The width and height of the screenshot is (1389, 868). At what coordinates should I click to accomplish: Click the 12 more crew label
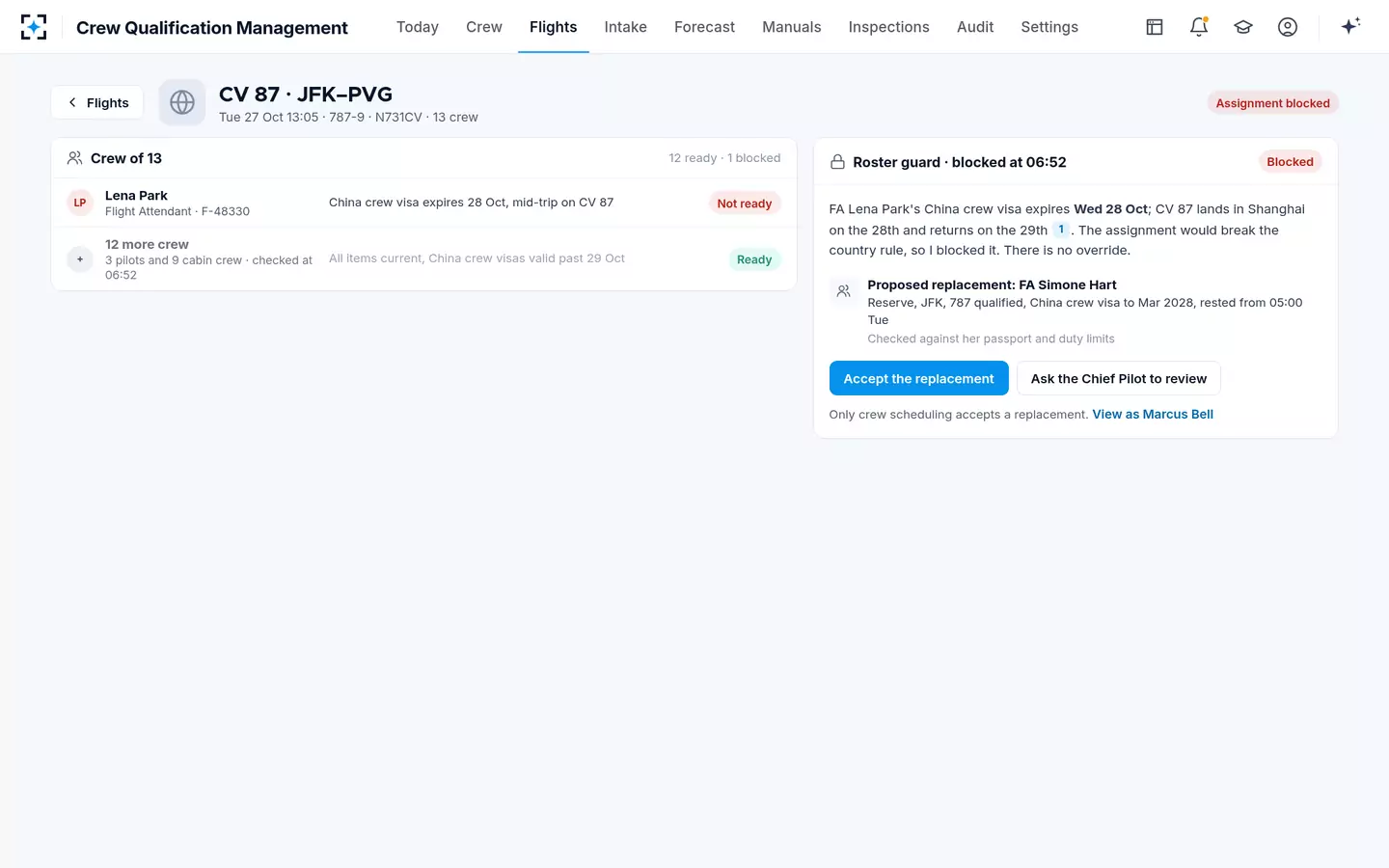[x=147, y=244]
